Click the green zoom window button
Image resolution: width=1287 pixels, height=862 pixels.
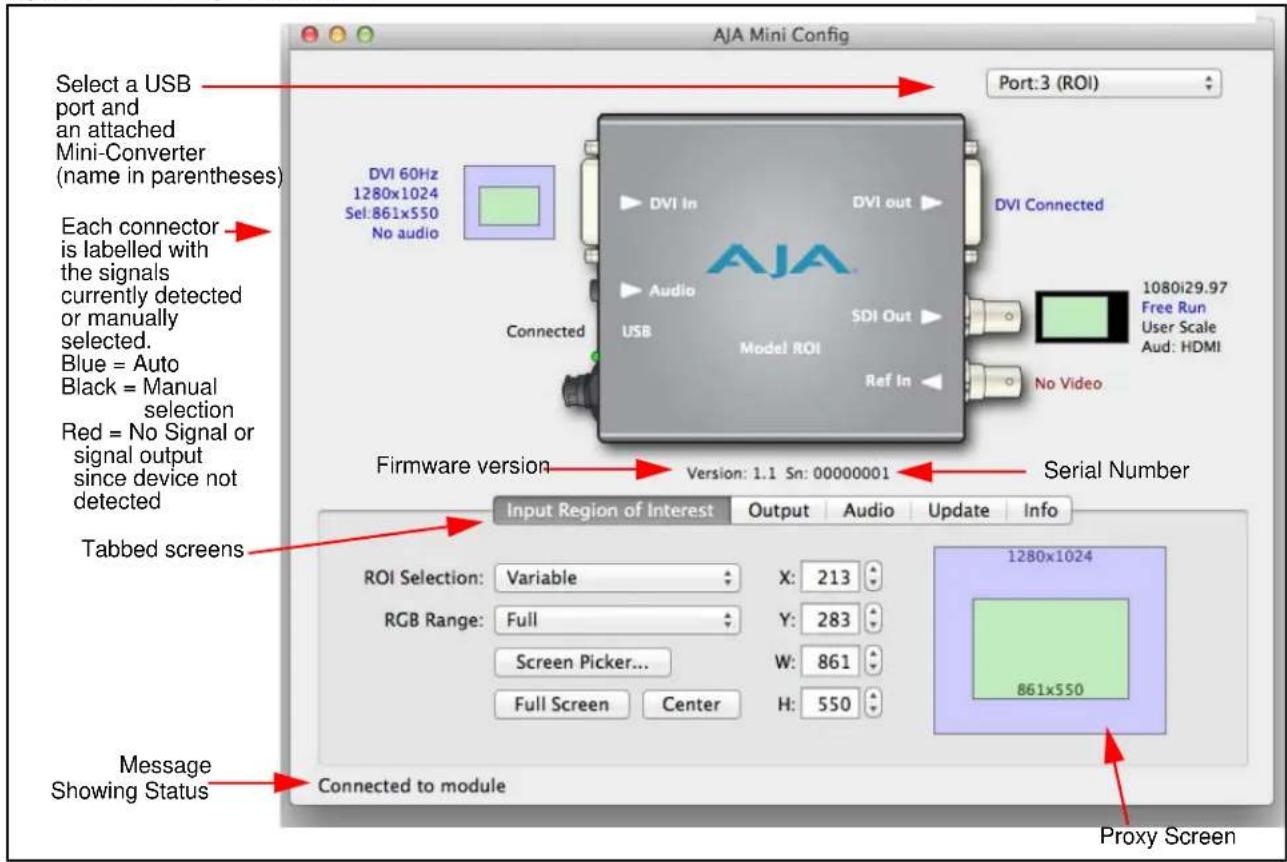point(365,35)
